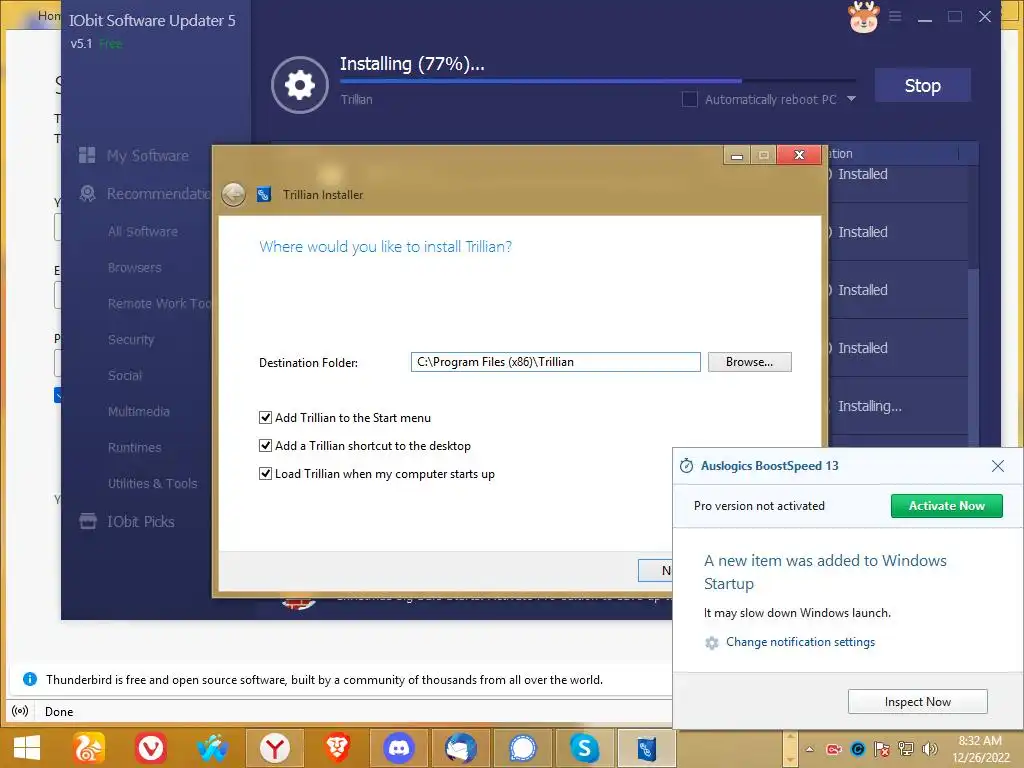Click the info icon beside the Thunderbird message
This screenshot has height=768, width=1024.
30,679
